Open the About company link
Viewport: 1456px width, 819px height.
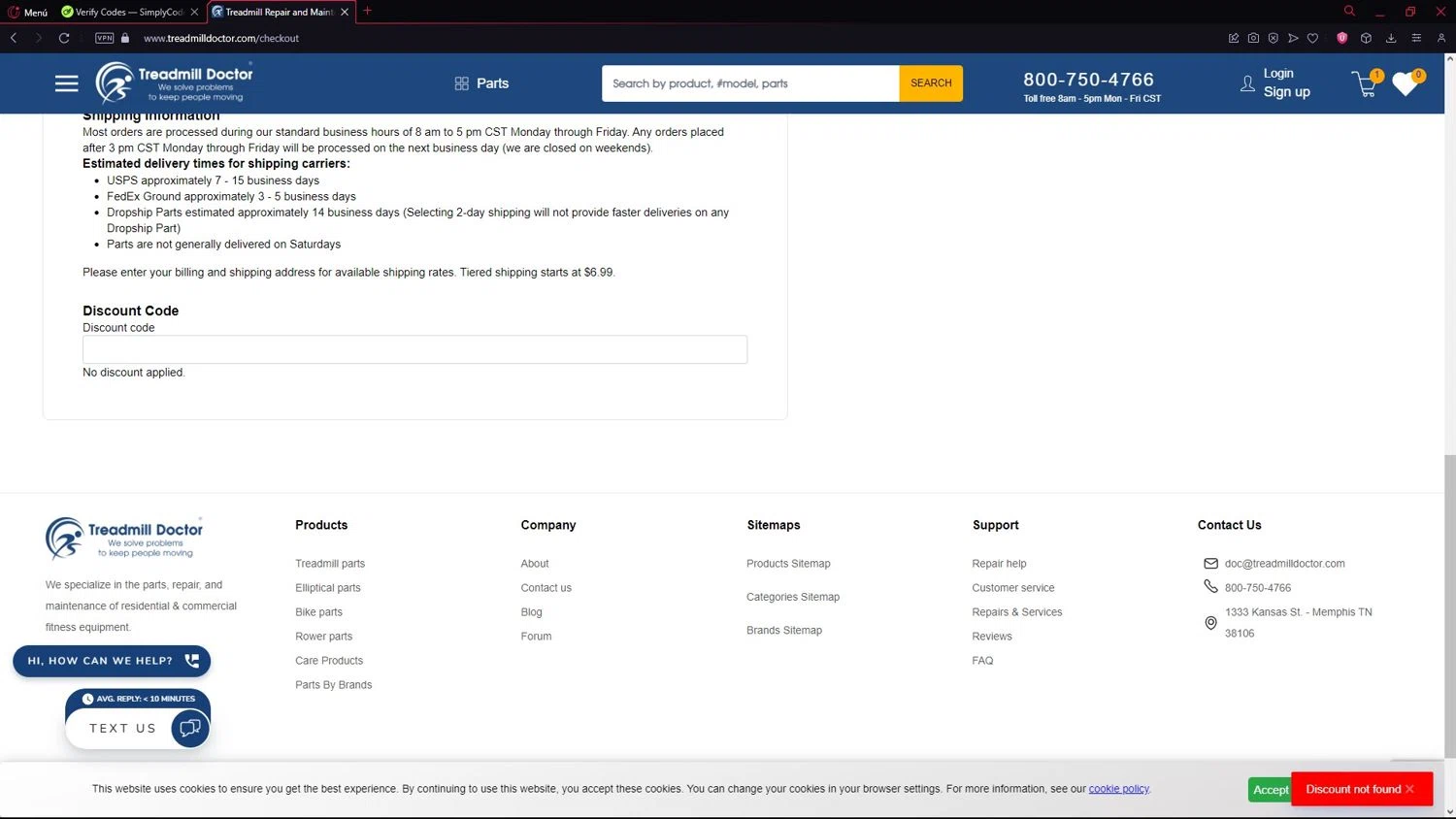pyautogui.click(x=535, y=564)
